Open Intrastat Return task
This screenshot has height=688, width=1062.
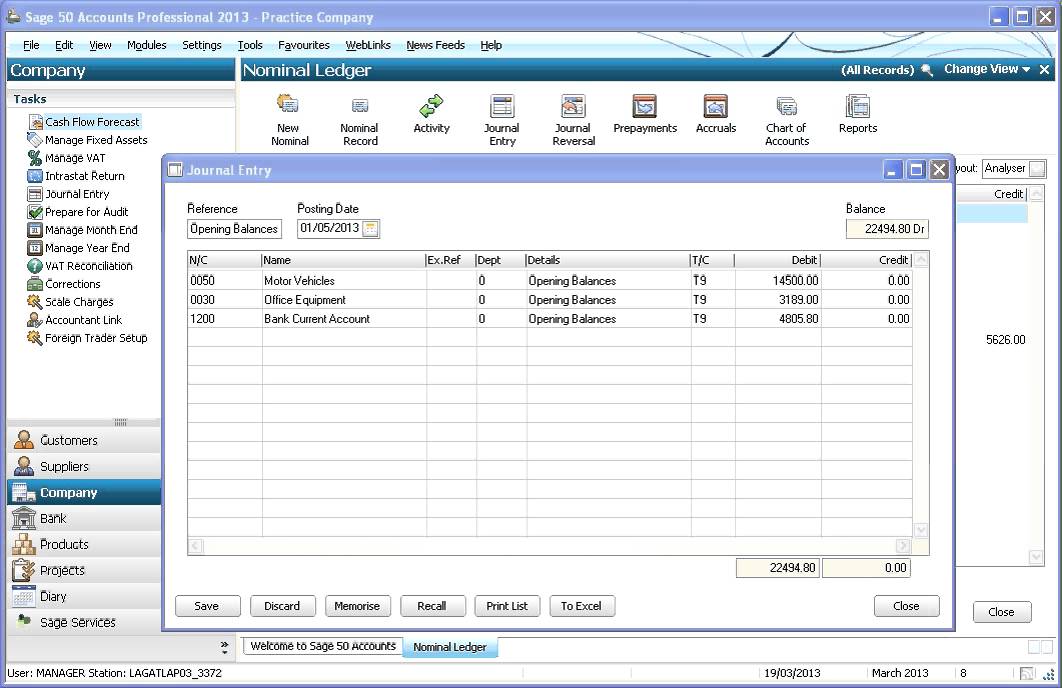coord(76,176)
